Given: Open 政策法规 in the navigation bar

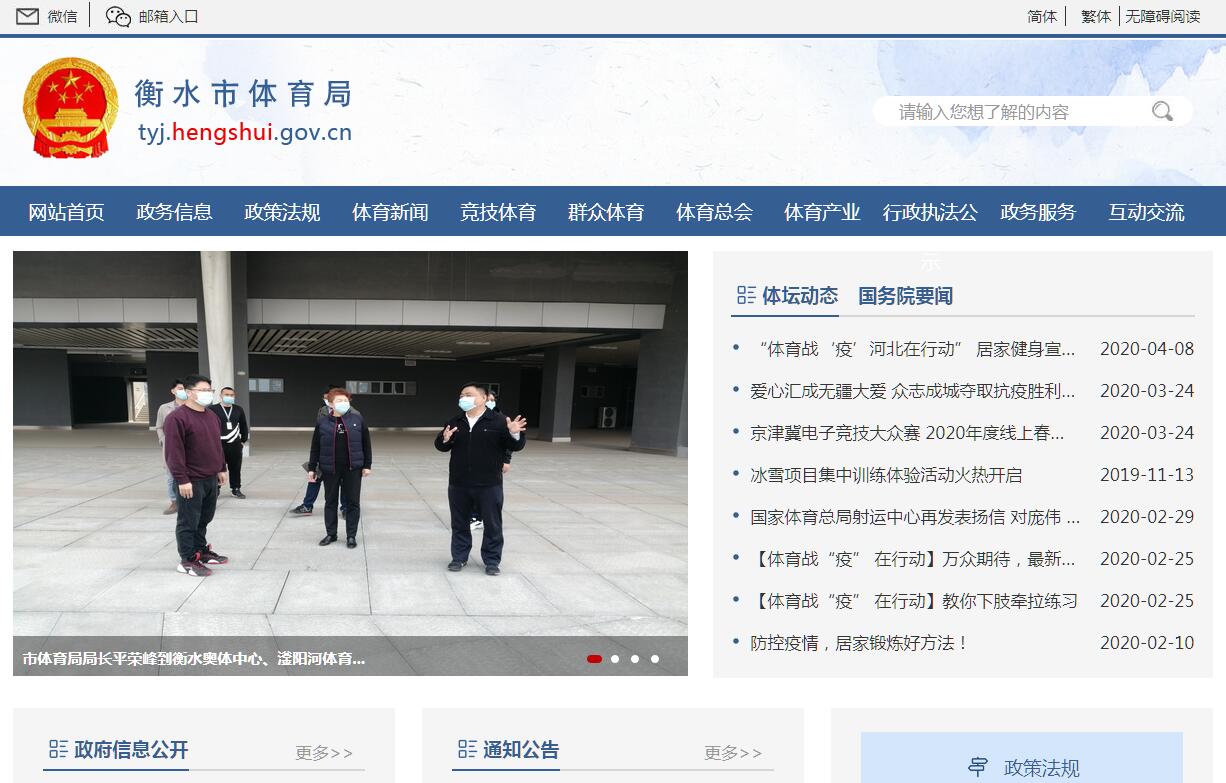Looking at the screenshot, I should (x=282, y=212).
